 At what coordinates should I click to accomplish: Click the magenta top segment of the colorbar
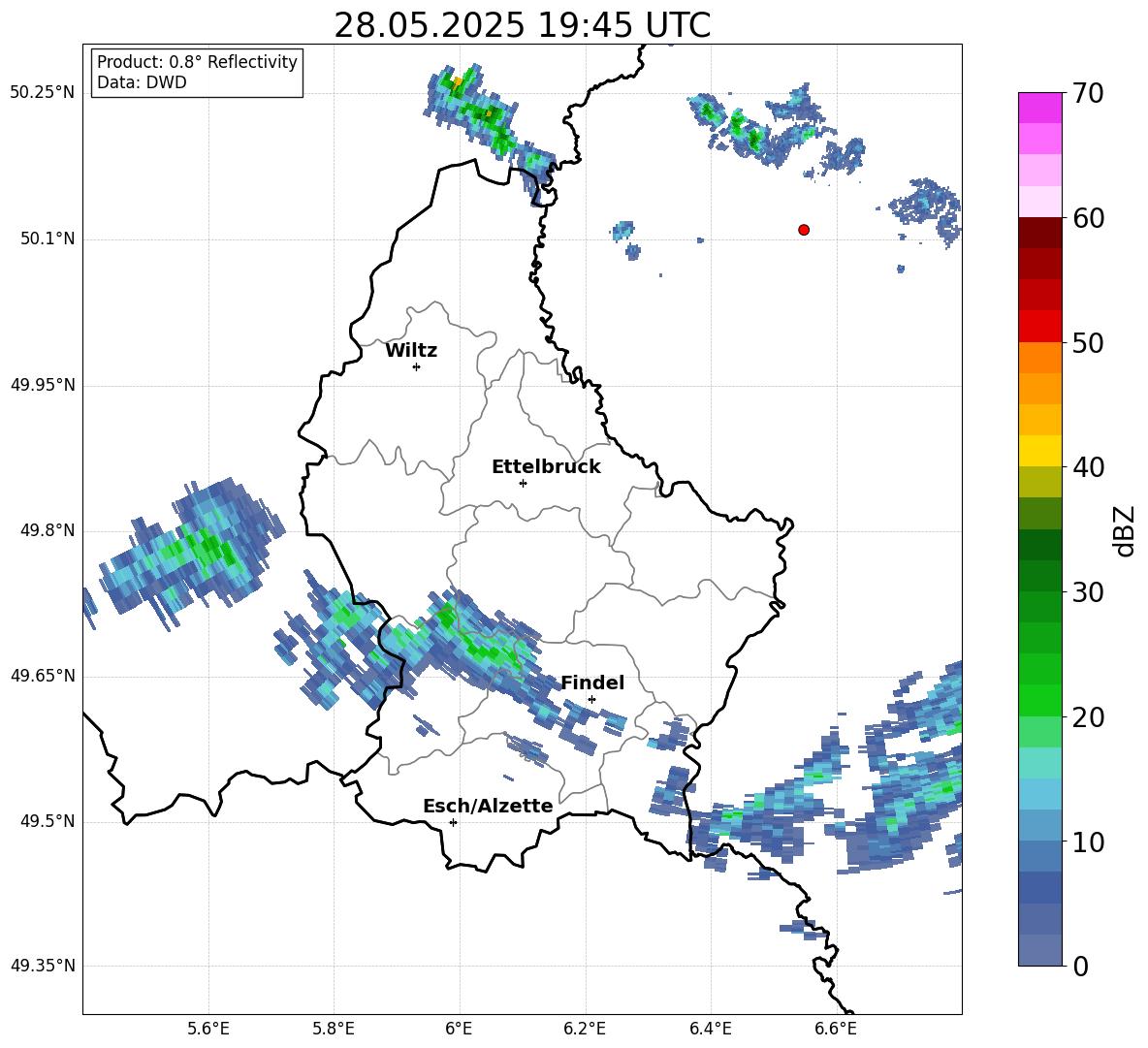pyautogui.click(x=1039, y=109)
